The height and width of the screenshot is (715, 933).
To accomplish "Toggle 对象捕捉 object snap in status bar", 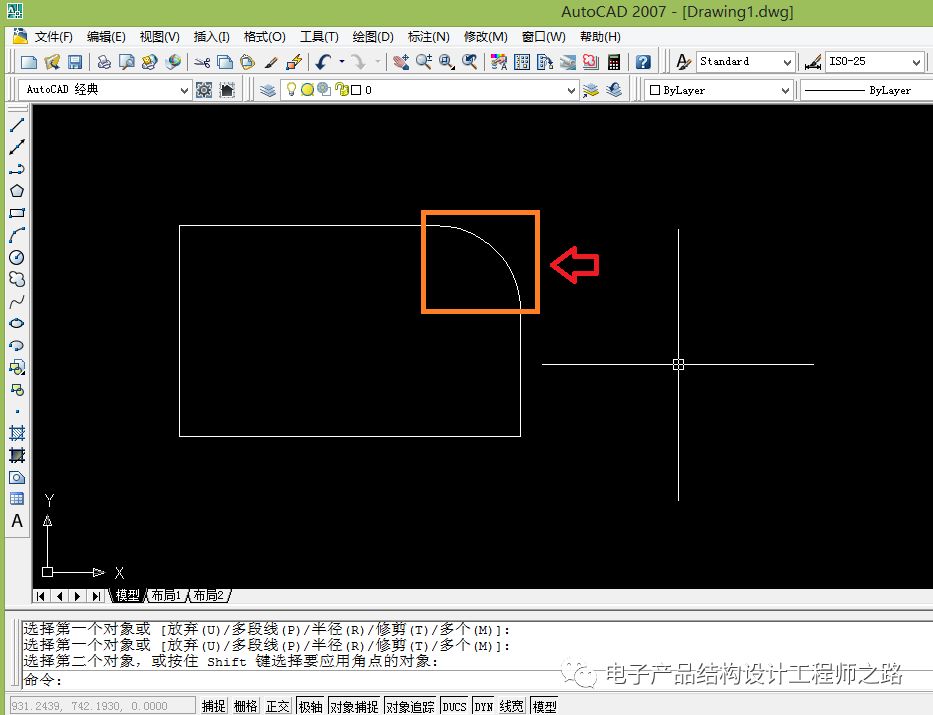I will 354,706.
